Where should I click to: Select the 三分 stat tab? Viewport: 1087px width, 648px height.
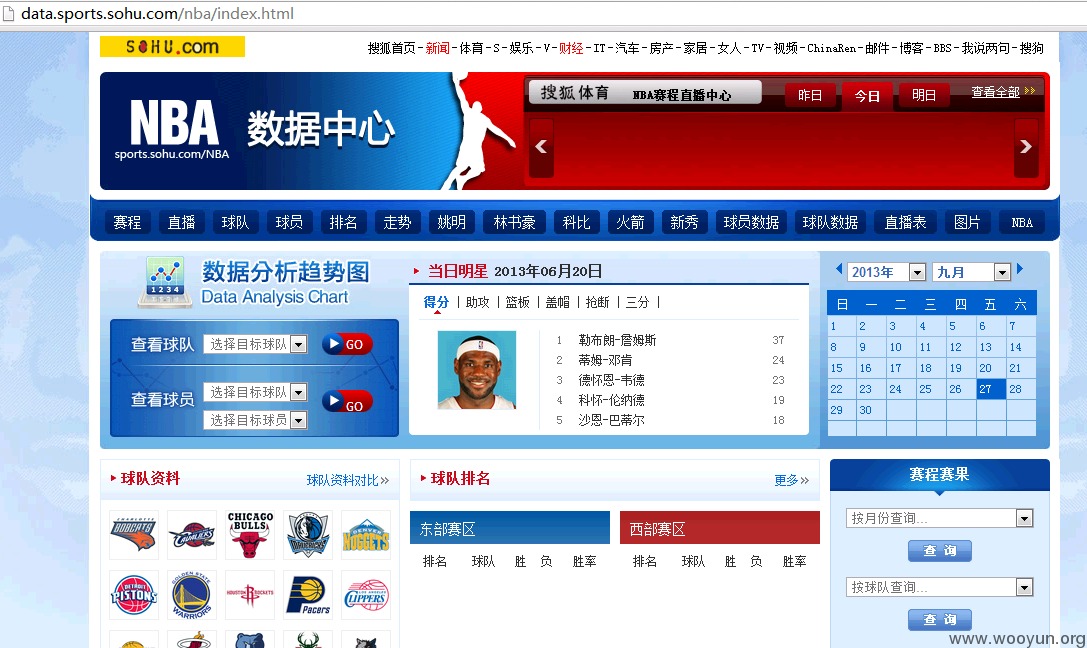[637, 302]
